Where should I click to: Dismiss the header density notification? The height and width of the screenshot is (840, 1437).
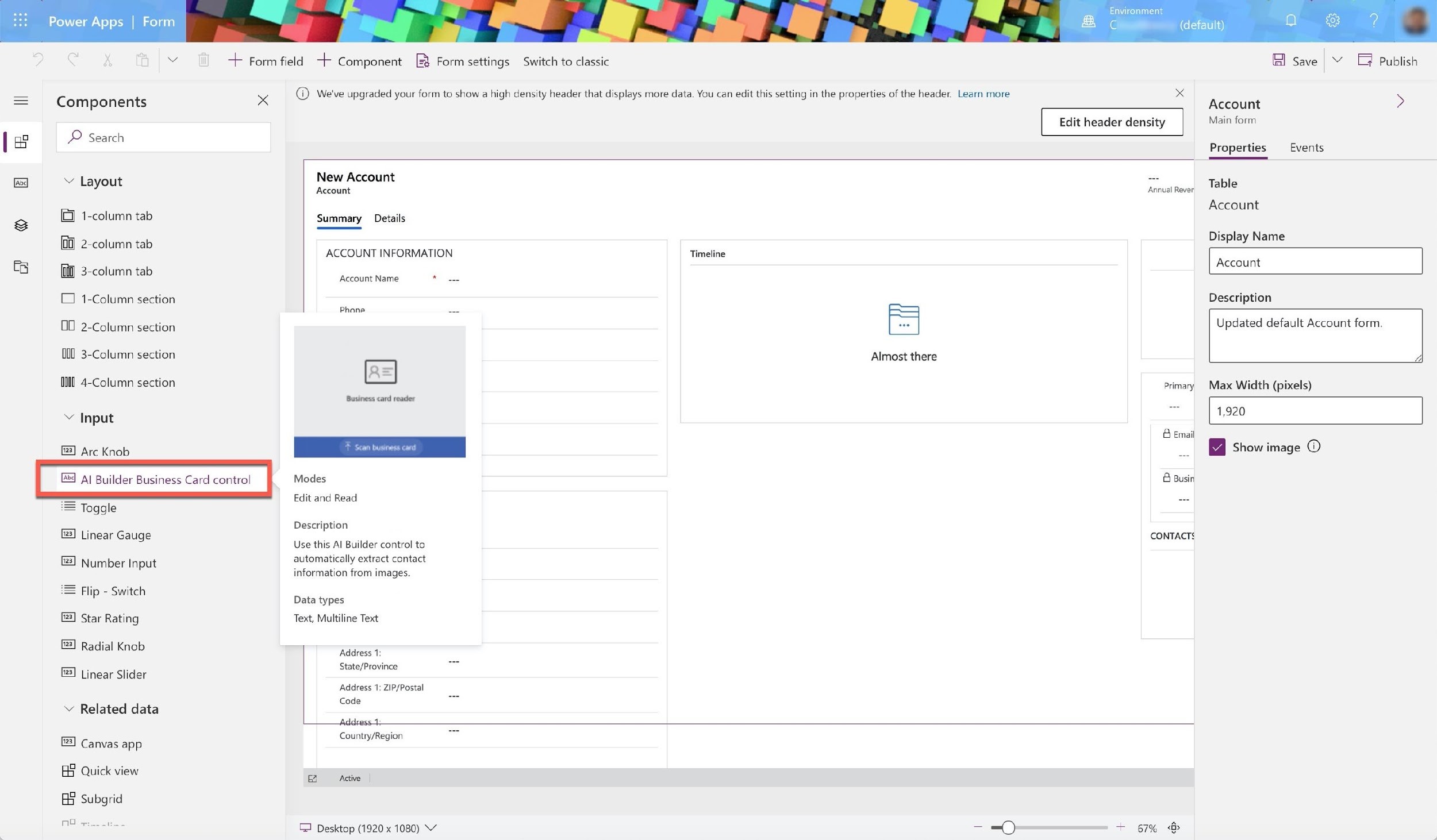[1179, 93]
